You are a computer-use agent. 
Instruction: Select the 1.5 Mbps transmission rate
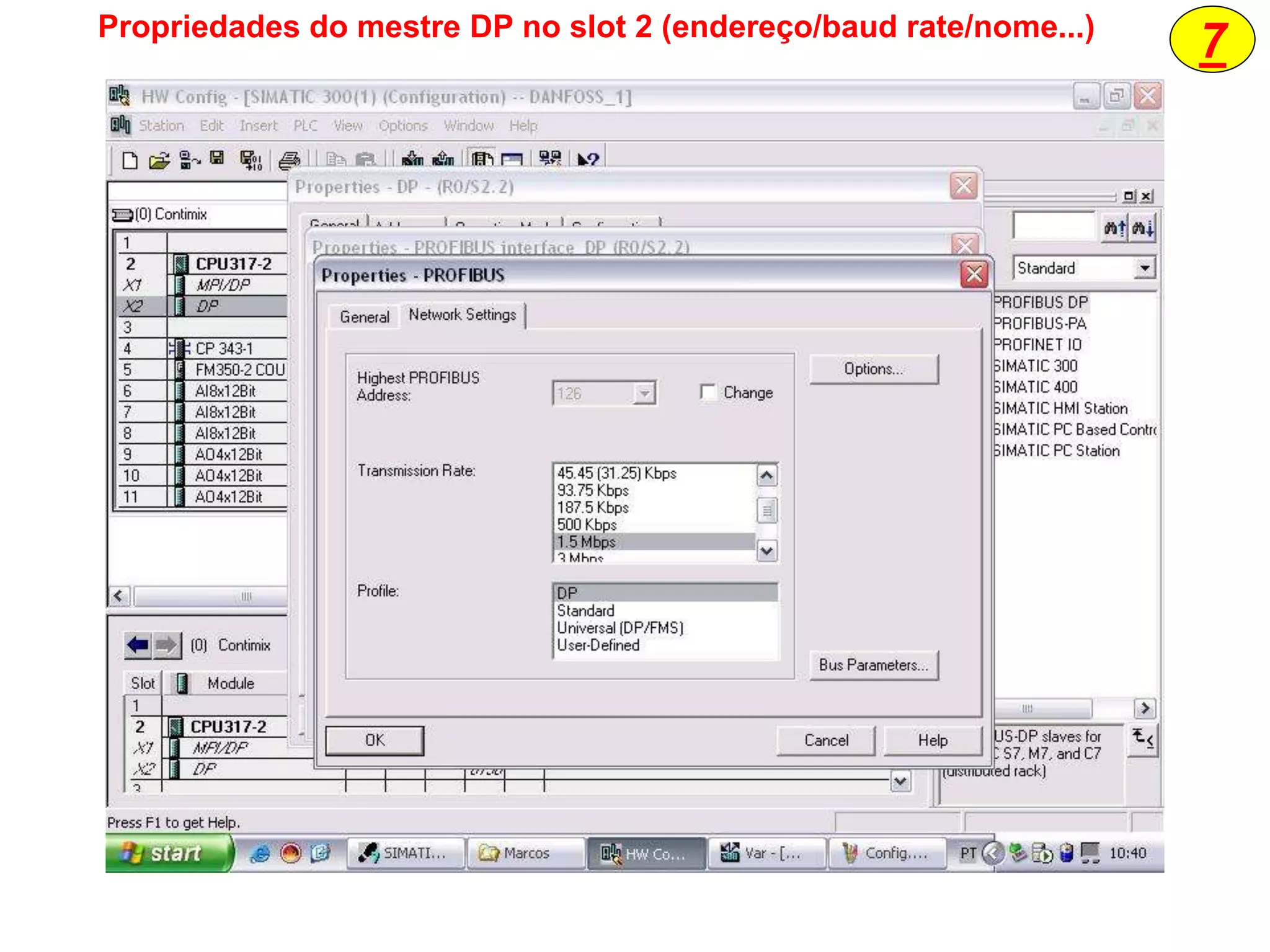(x=654, y=542)
